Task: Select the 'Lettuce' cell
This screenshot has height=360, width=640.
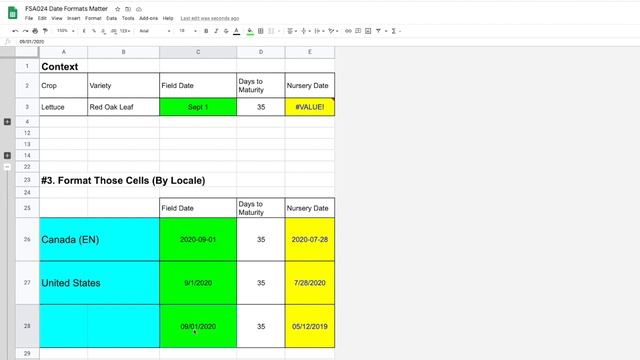Action: tap(63, 107)
